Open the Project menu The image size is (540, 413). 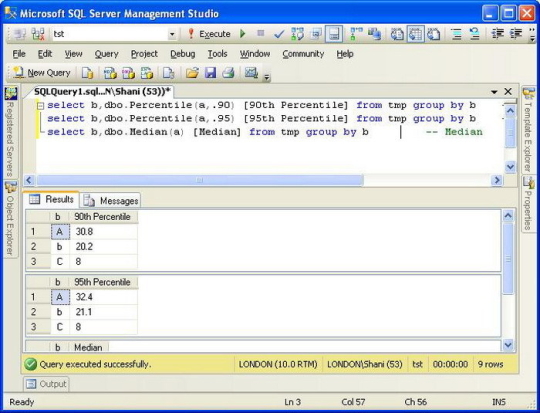coord(144,54)
